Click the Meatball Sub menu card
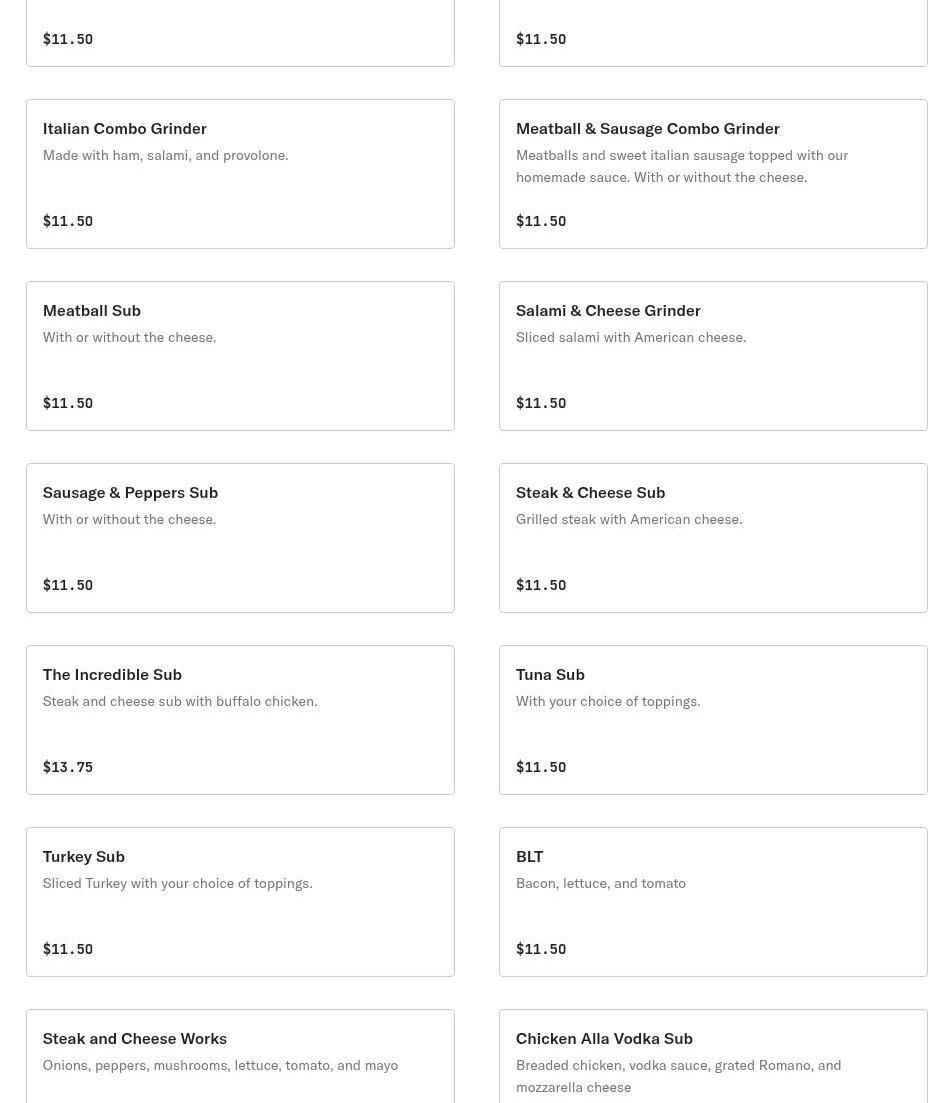Viewport: 950px width, 1103px height. click(x=240, y=356)
